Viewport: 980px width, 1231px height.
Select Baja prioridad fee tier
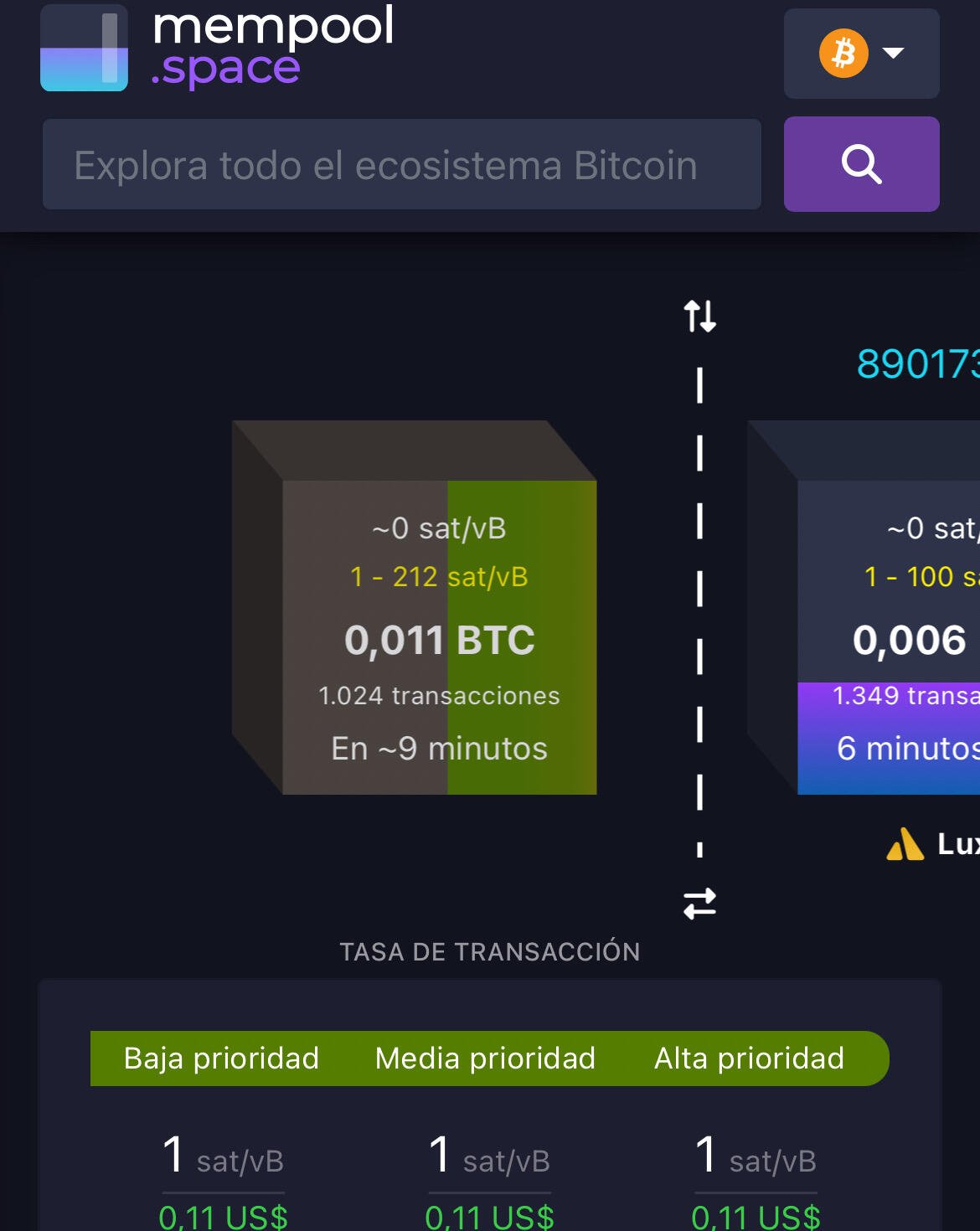click(x=221, y=1058)
